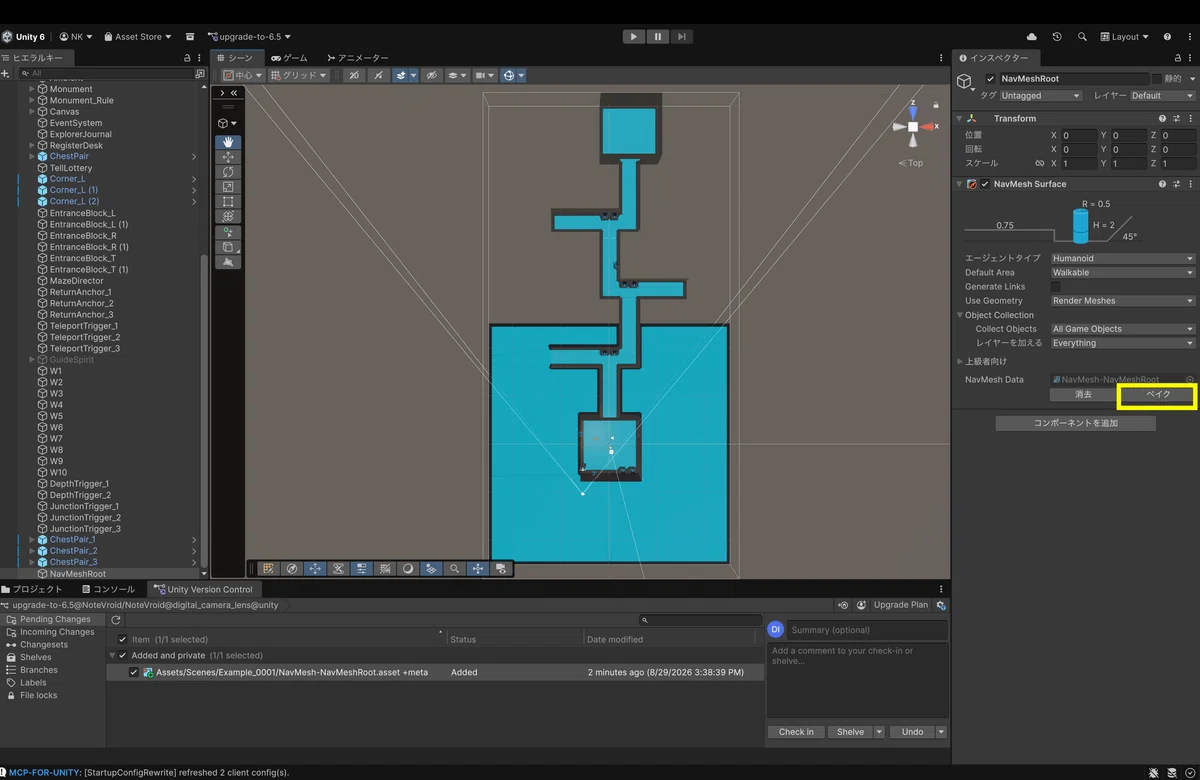Click the refresh icon in Pending Changes
This screenshot has width=1200, height=780.
pyautogui.click(x=116, y=620)
